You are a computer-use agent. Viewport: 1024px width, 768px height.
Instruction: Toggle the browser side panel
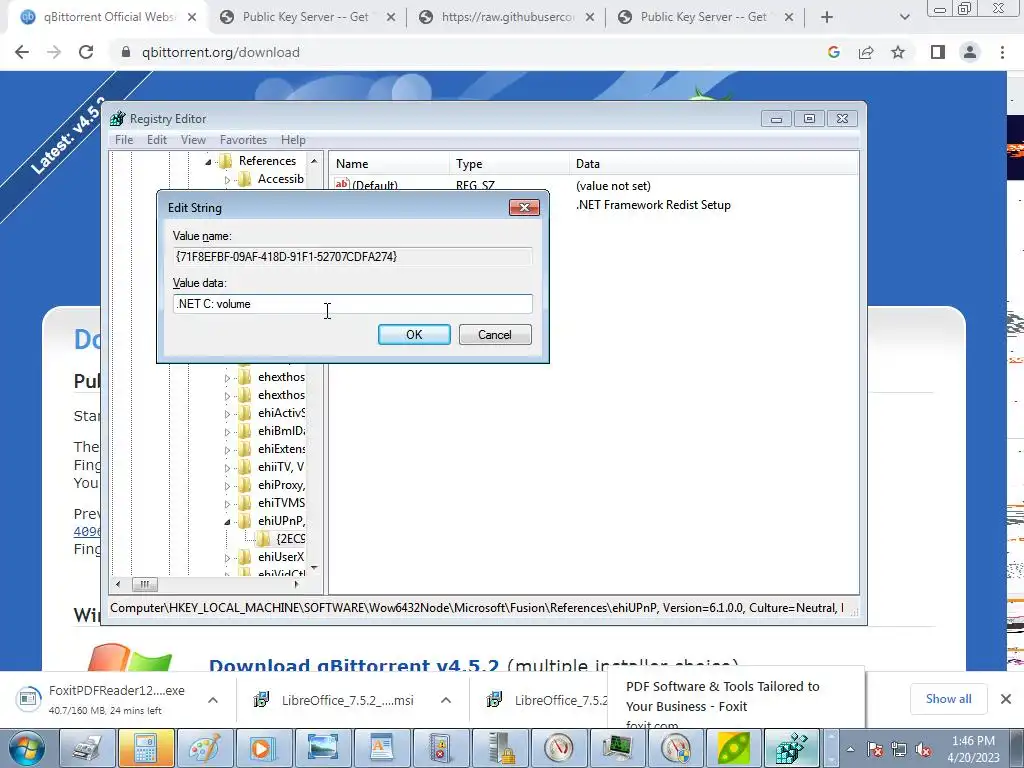click(938, 52)
